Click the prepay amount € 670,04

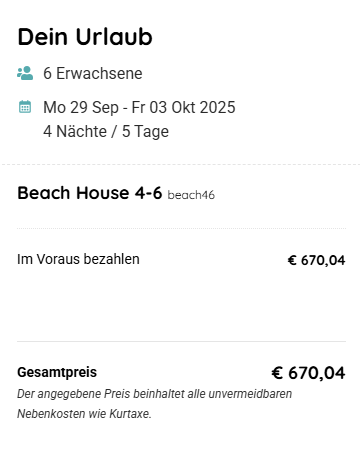(x=316, y=260)
